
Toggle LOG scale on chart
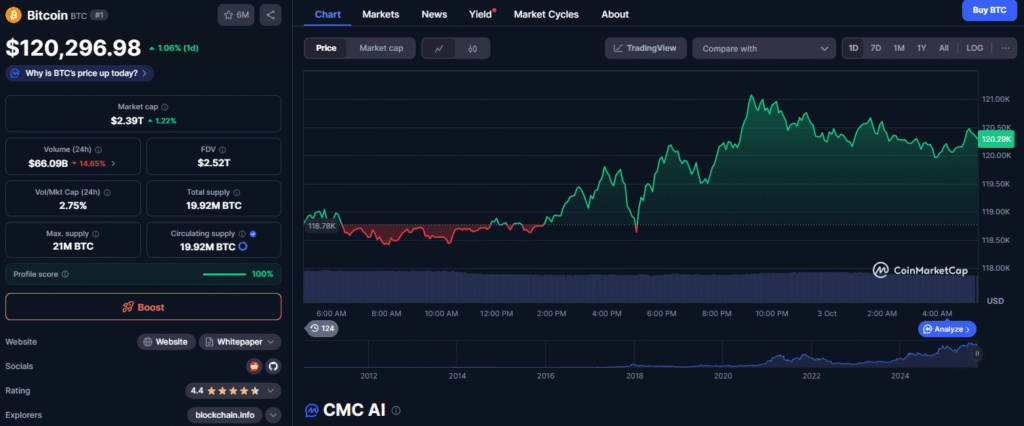coord(974,48)
